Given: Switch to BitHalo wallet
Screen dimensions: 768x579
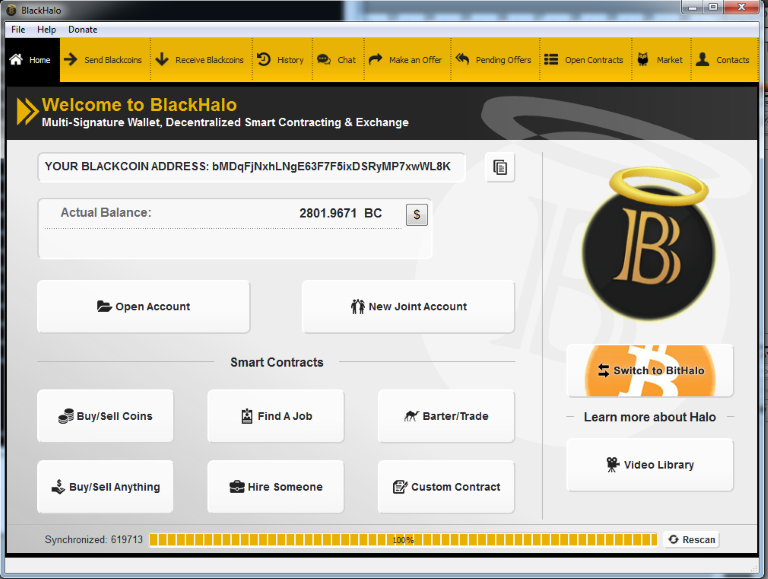Looking at the screenshot, I should click(650, 370).
